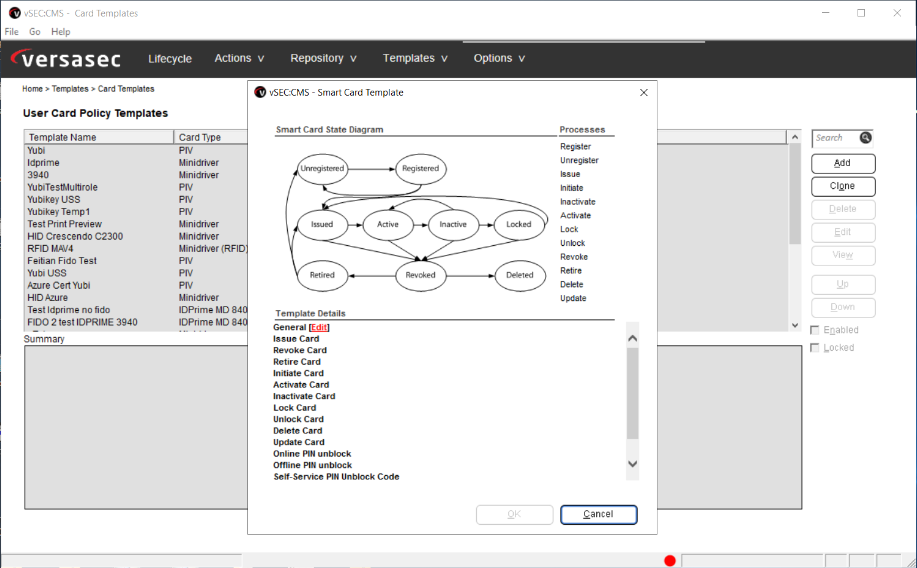Screen dimensions: 917x568
Task: Close the Smart Card Template dialog
Action: point(643,92)
